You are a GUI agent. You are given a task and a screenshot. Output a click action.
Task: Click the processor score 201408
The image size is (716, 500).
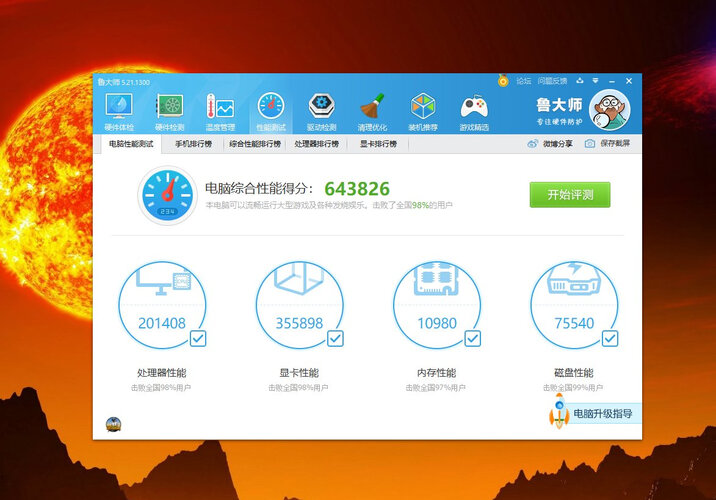(162, 323)
